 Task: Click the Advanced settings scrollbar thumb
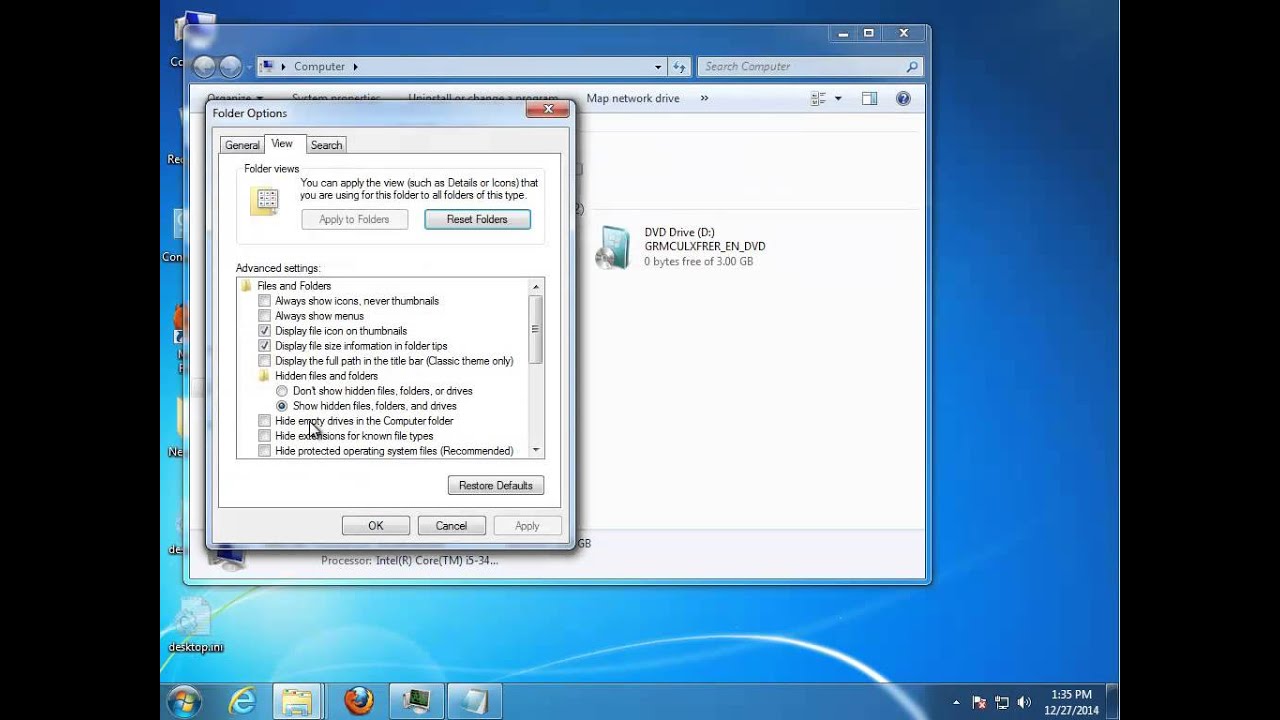536,329
